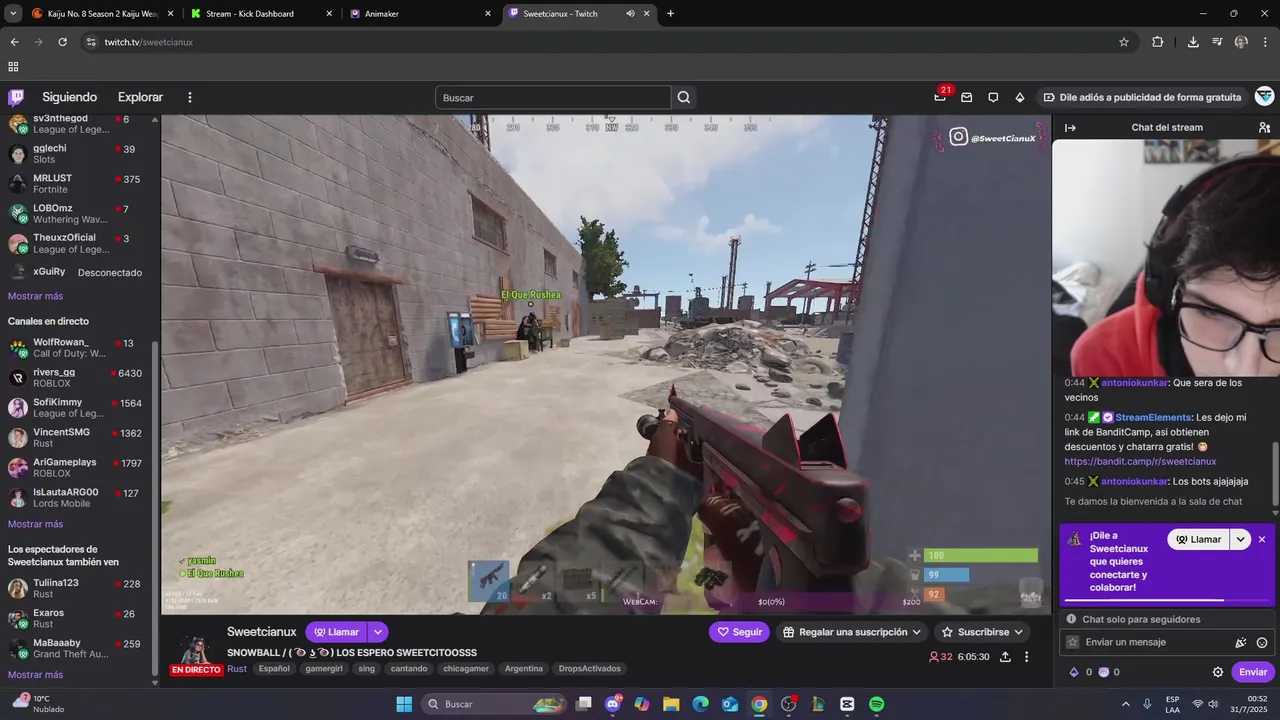Viewport: 1280px width, 720px height.
Task: Collapse the stream chat panel
Action: coord(1070,128)
